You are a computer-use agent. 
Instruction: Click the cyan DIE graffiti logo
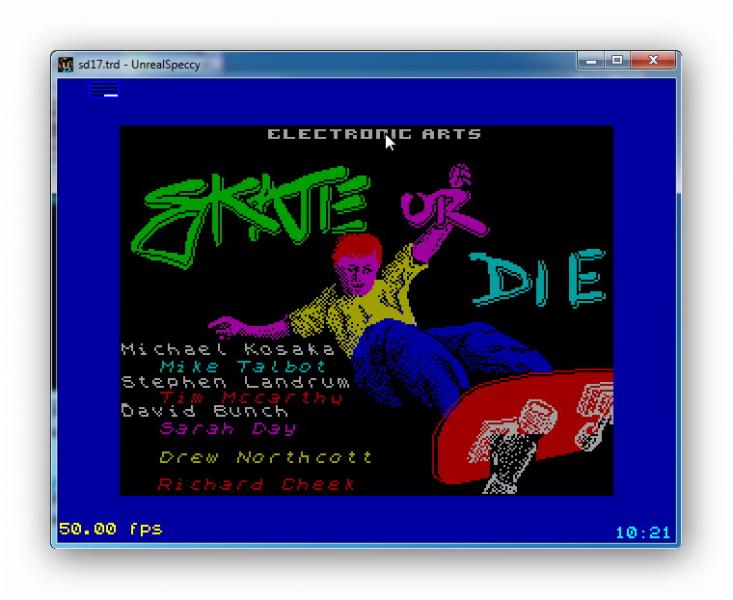(x=540, y=280)
